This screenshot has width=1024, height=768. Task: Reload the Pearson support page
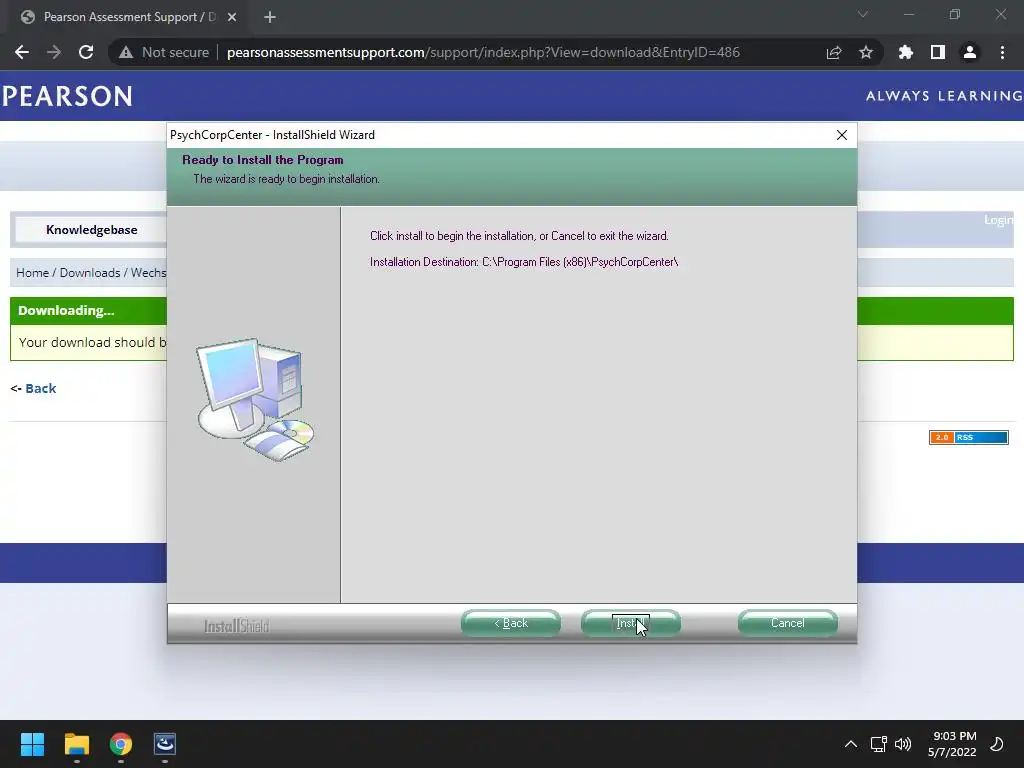[x=86, y=52]
